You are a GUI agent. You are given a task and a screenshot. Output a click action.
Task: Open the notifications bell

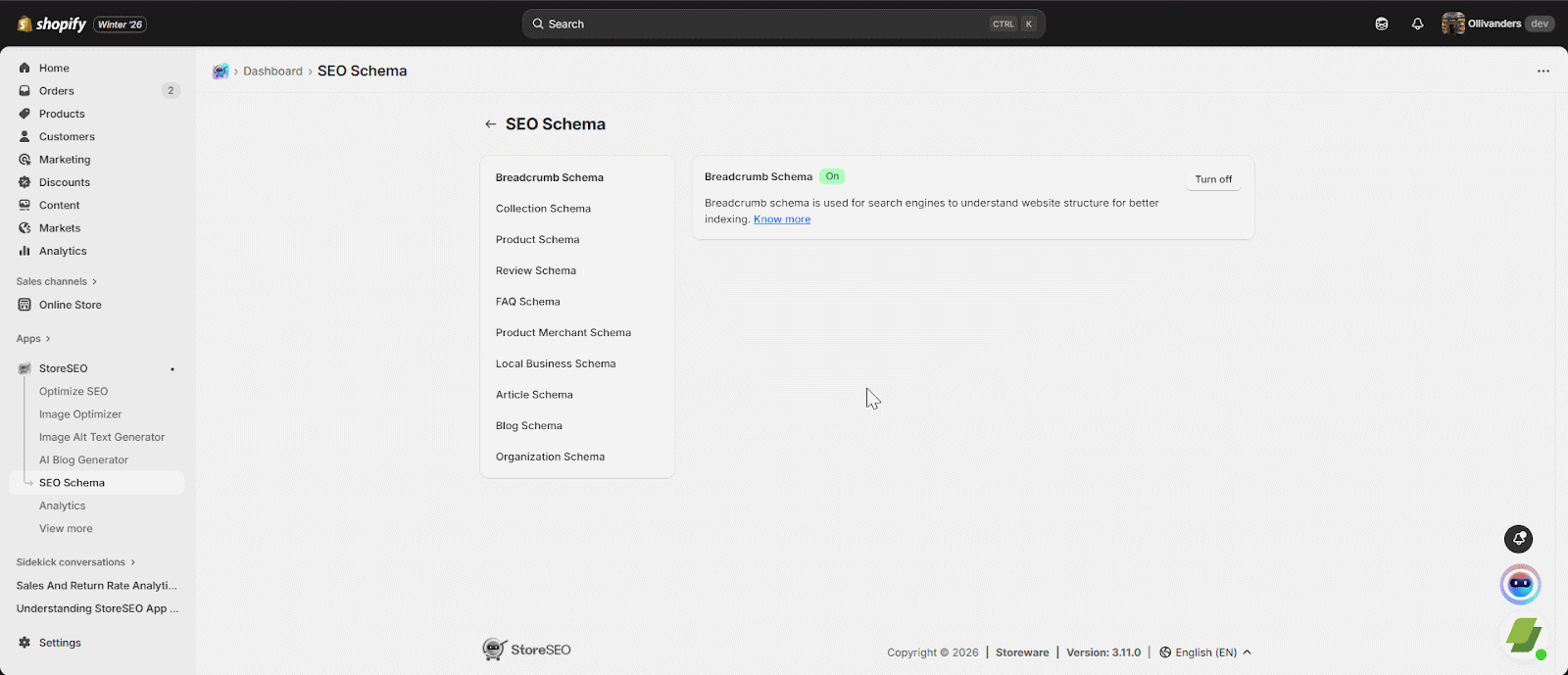1417,24
